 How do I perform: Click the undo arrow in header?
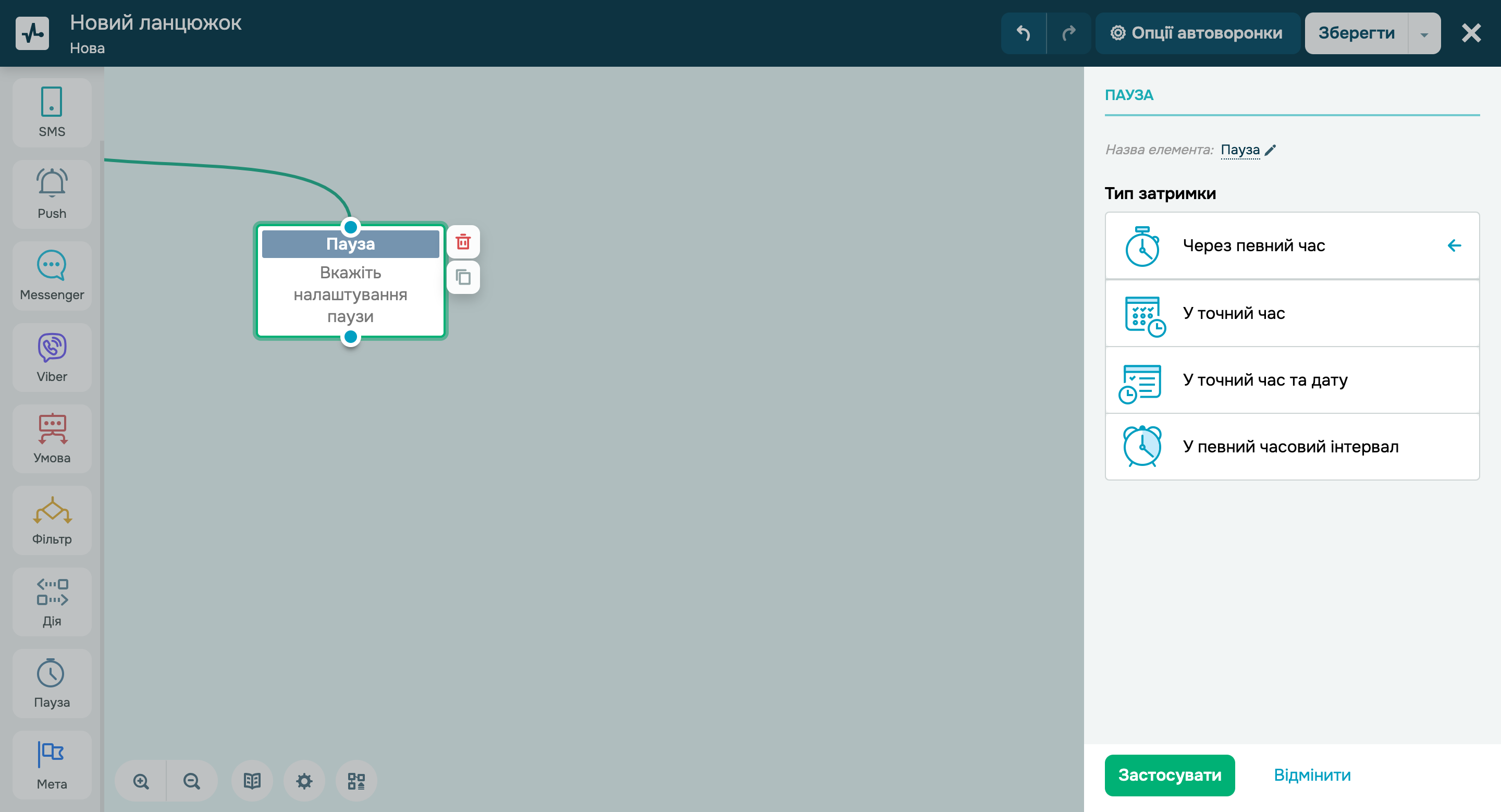coord(1023,33)
